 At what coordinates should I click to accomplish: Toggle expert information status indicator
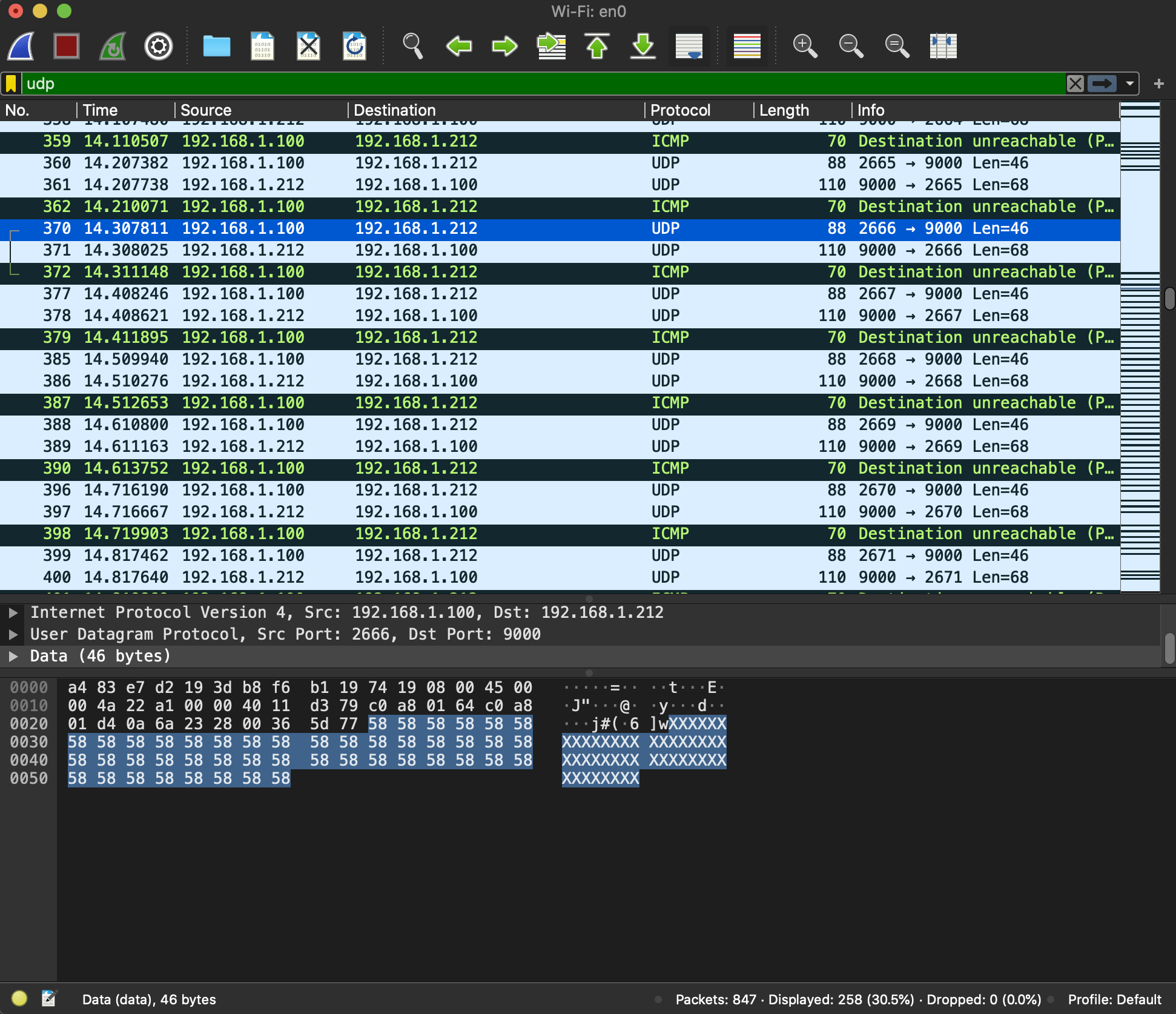point(19,998)
